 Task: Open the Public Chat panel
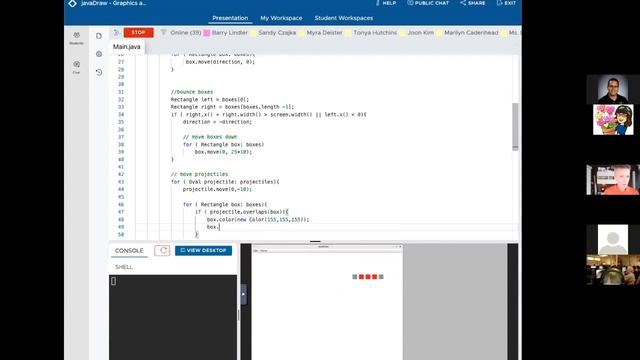[x=428, y=3]
